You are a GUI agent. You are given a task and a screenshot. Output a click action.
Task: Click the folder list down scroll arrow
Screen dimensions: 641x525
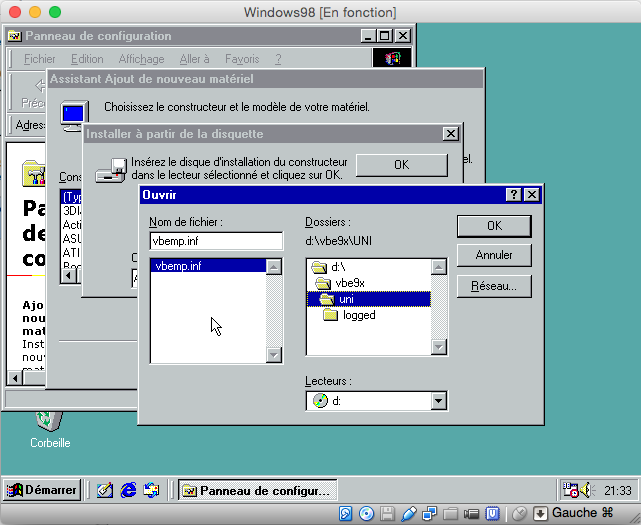[438, 347]
